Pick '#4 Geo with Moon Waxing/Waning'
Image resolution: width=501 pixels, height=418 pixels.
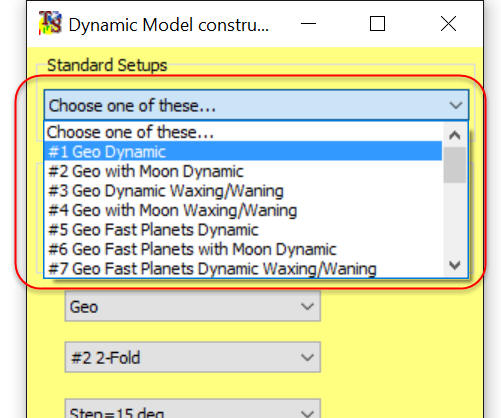(243, 210)
